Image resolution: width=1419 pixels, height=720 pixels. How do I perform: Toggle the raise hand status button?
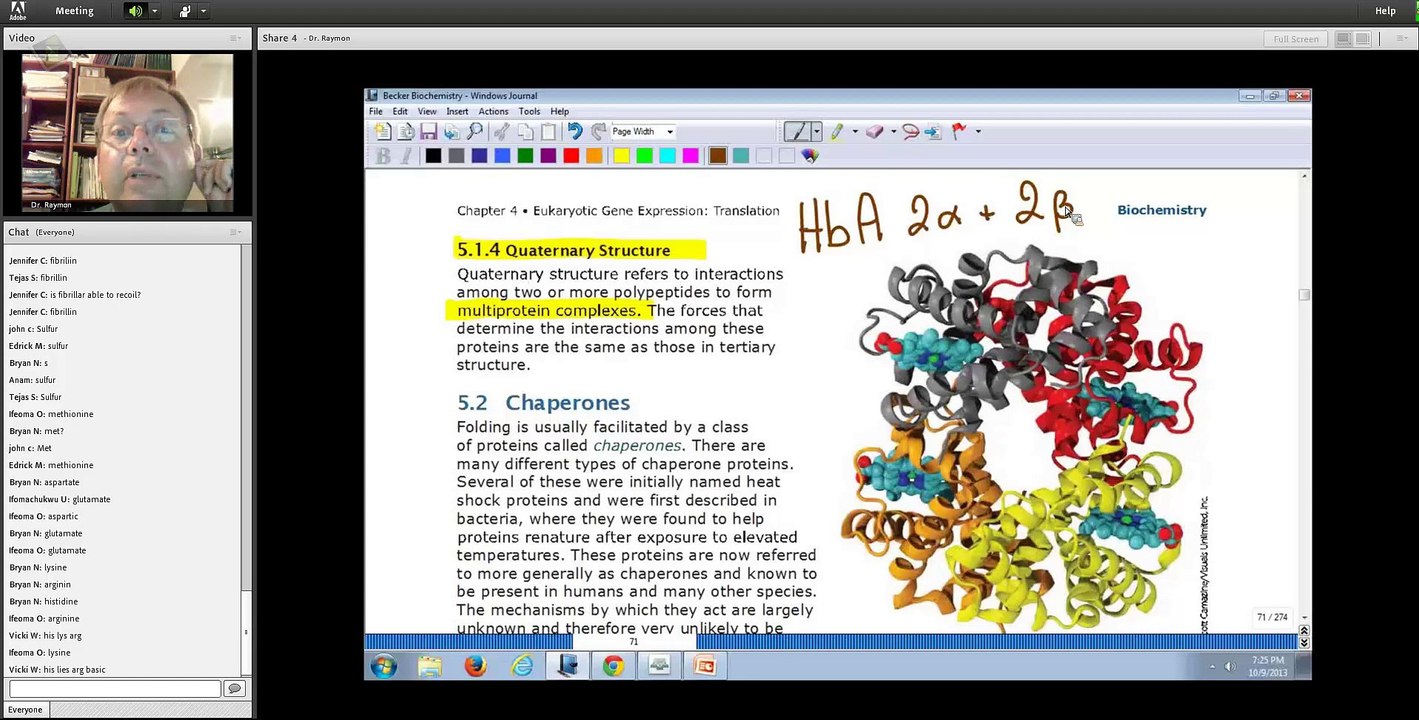coord(185,11)
